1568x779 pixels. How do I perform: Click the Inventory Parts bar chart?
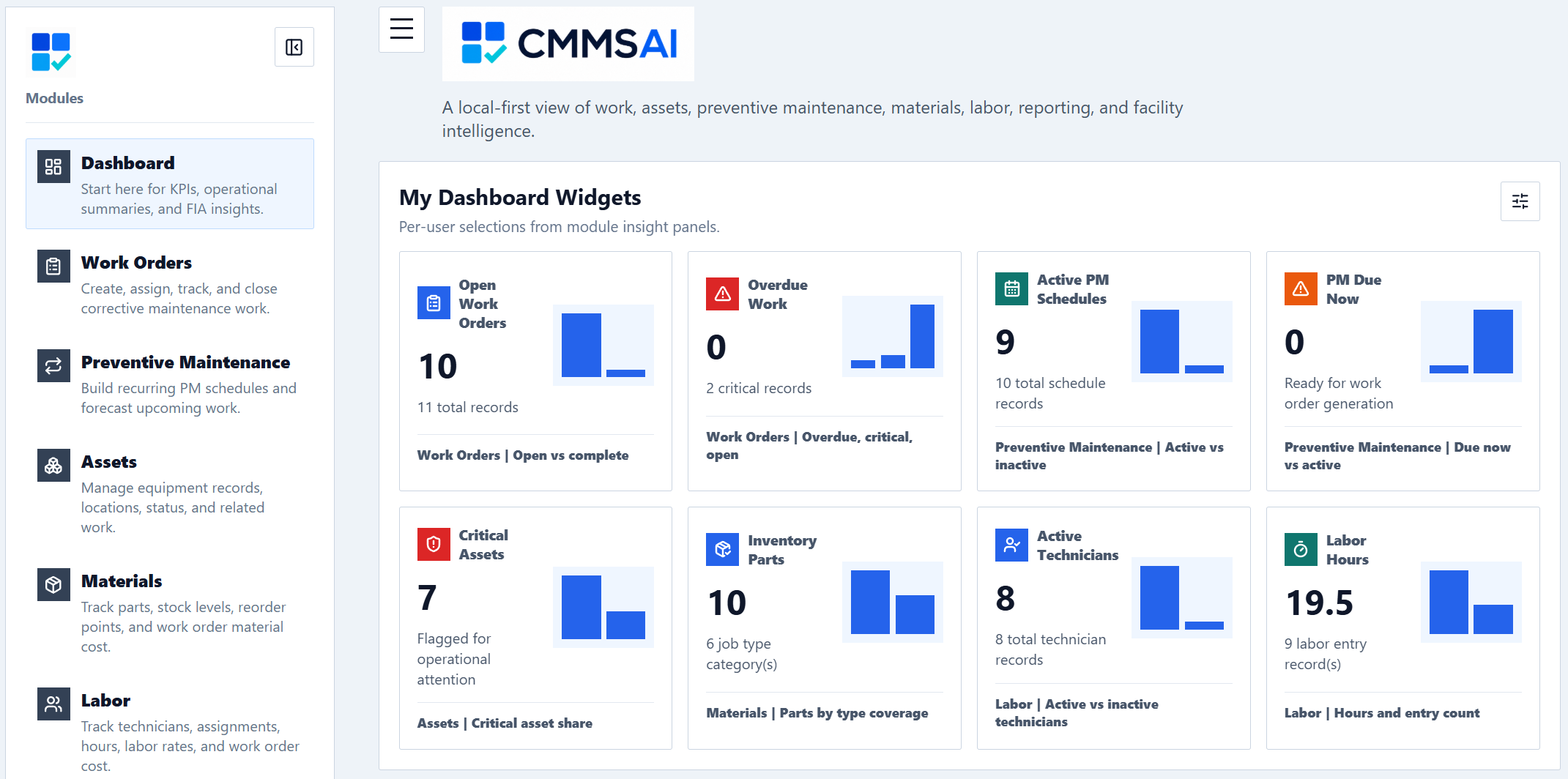click(x=893, y=602)
